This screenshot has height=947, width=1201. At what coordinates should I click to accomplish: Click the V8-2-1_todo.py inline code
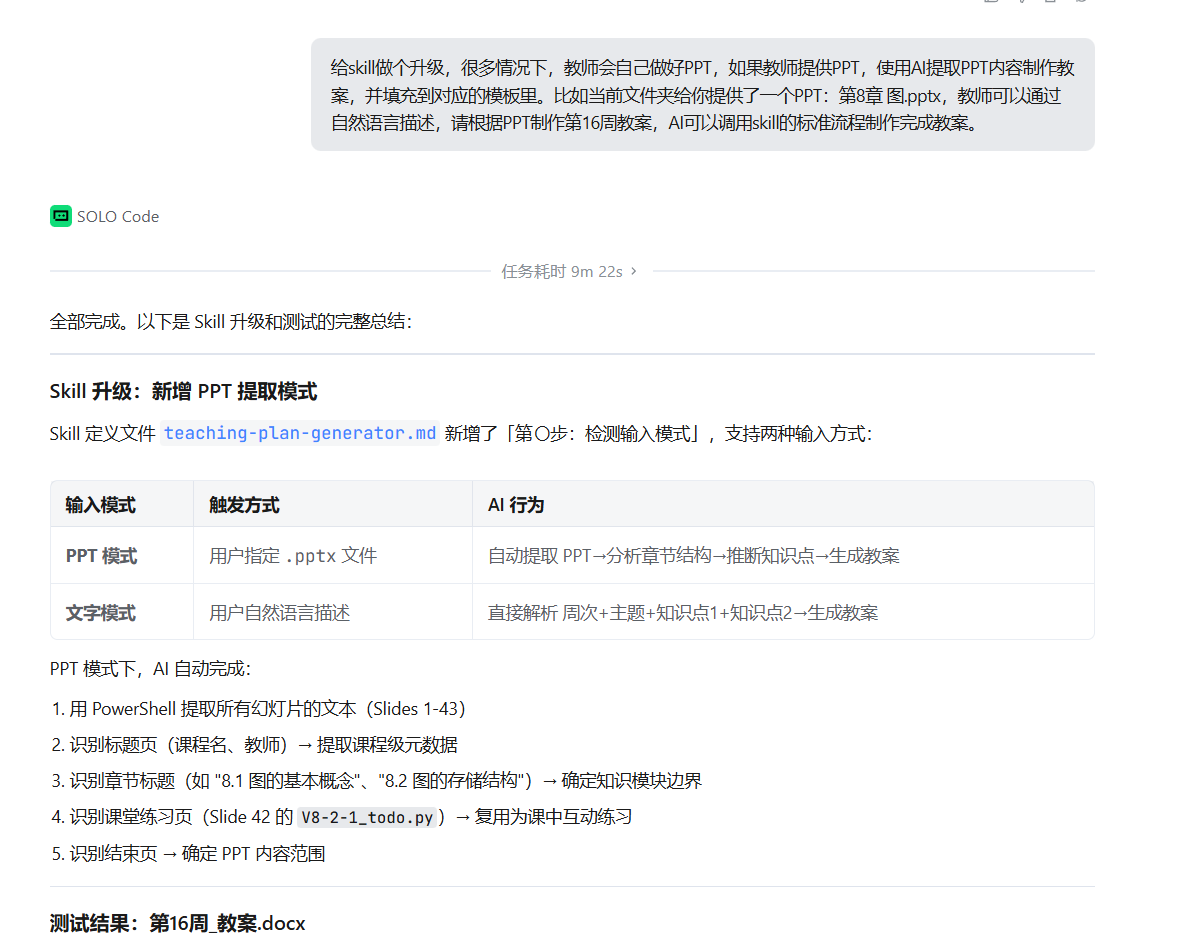pos(368,817)
